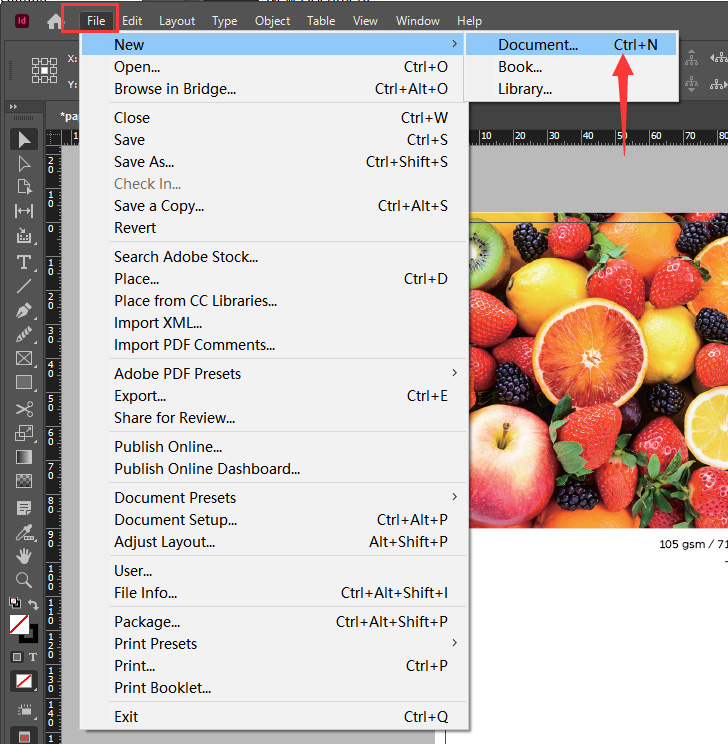Open the File menu
This screenshot has width=728, height=744.
[x=96, y=21]
